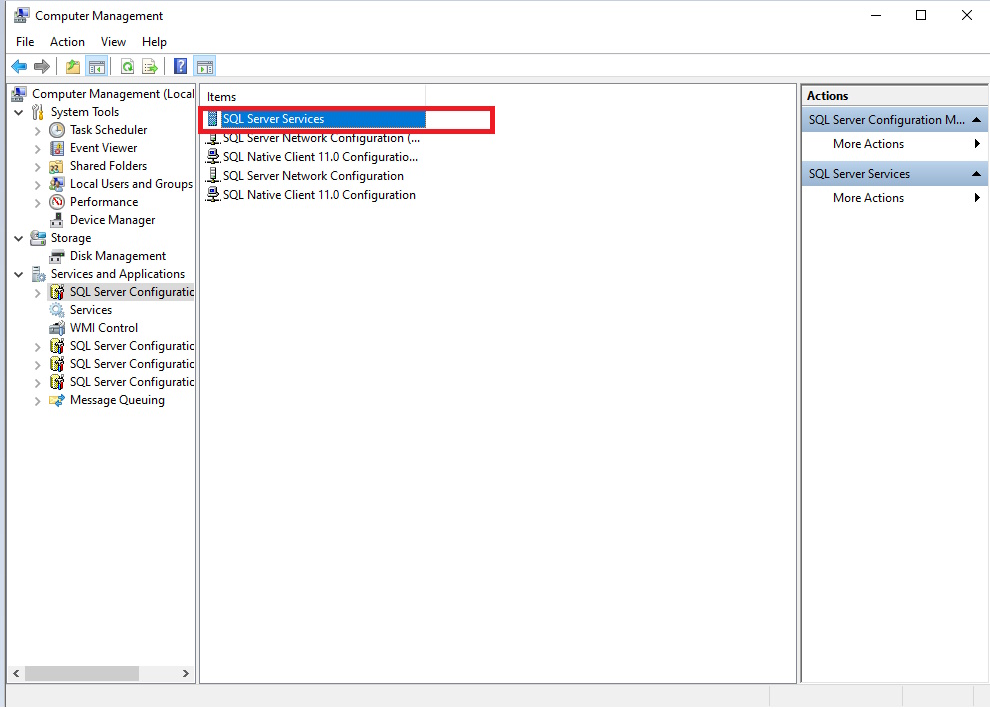Click the Up One Level toolbar icon
Viewport: 990px width, 709px height.
pyautogui.click(x=73, y=66)
